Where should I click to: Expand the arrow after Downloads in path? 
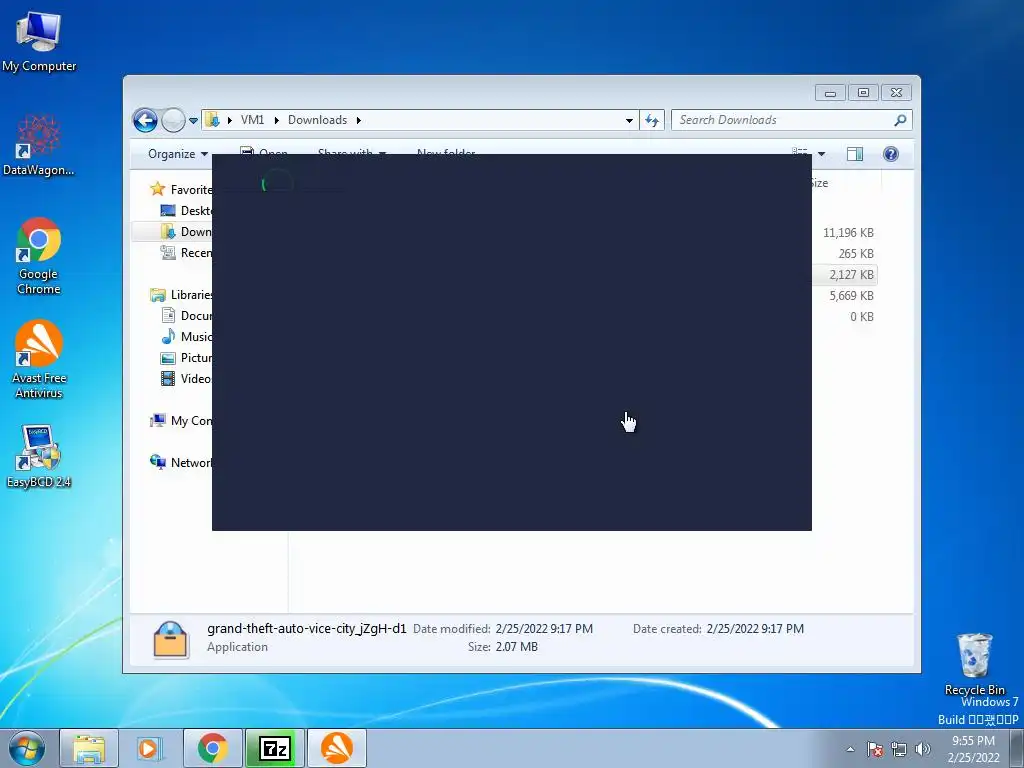(x=359, y=120)
